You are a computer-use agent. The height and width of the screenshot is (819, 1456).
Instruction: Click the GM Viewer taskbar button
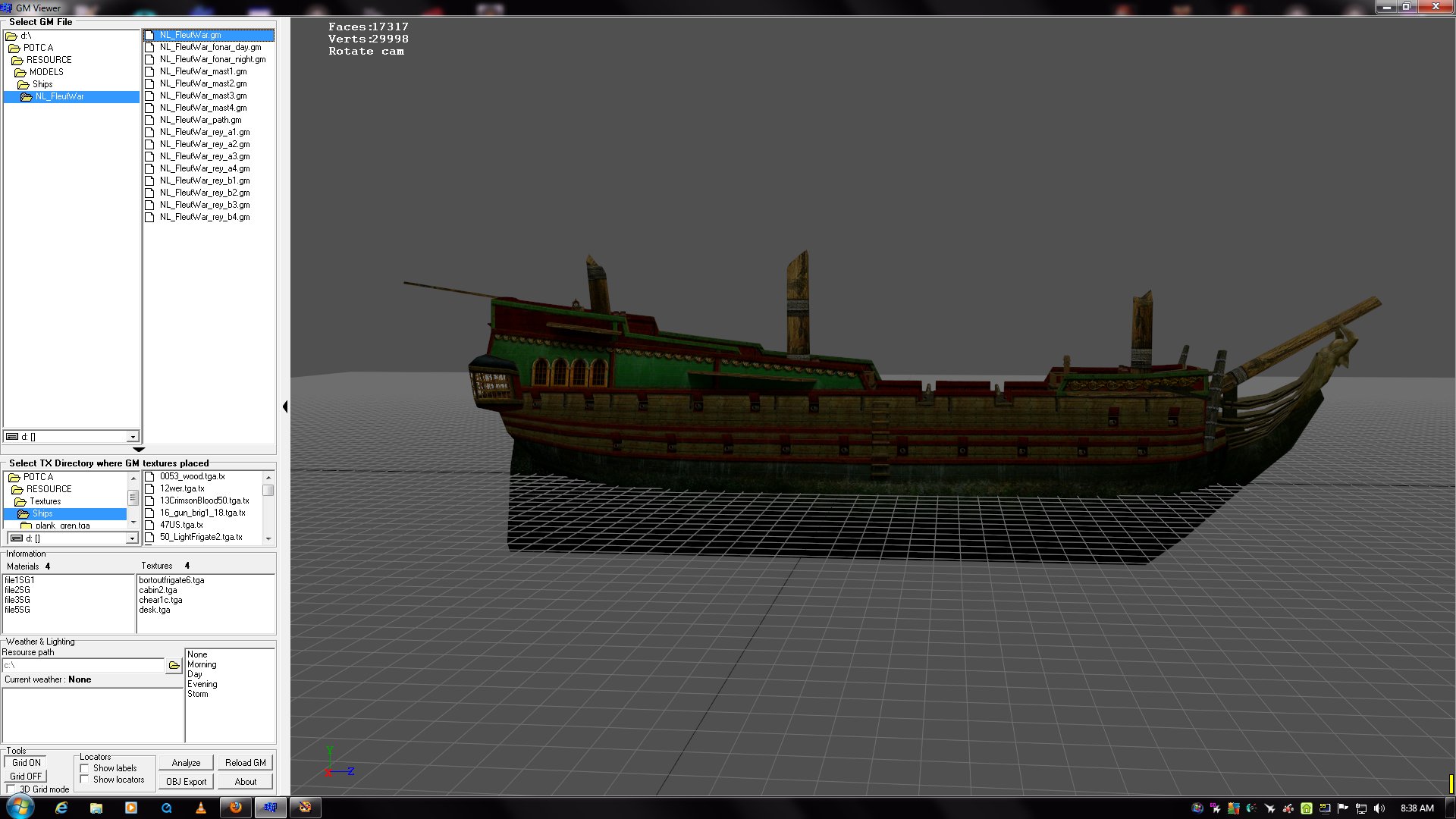click(271, 808)
